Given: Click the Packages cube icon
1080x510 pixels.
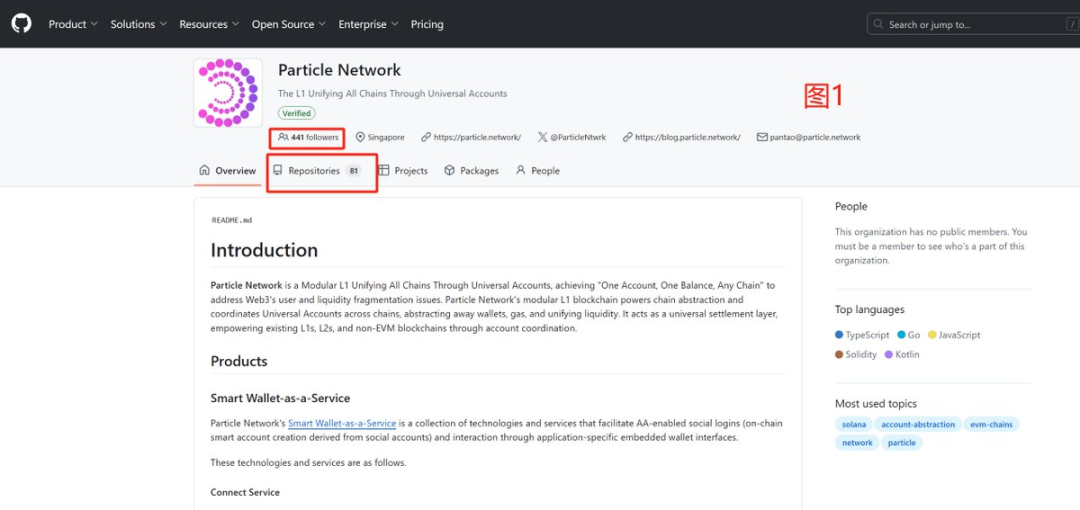Looking at the screenshot, I should [x=450, y=171].
